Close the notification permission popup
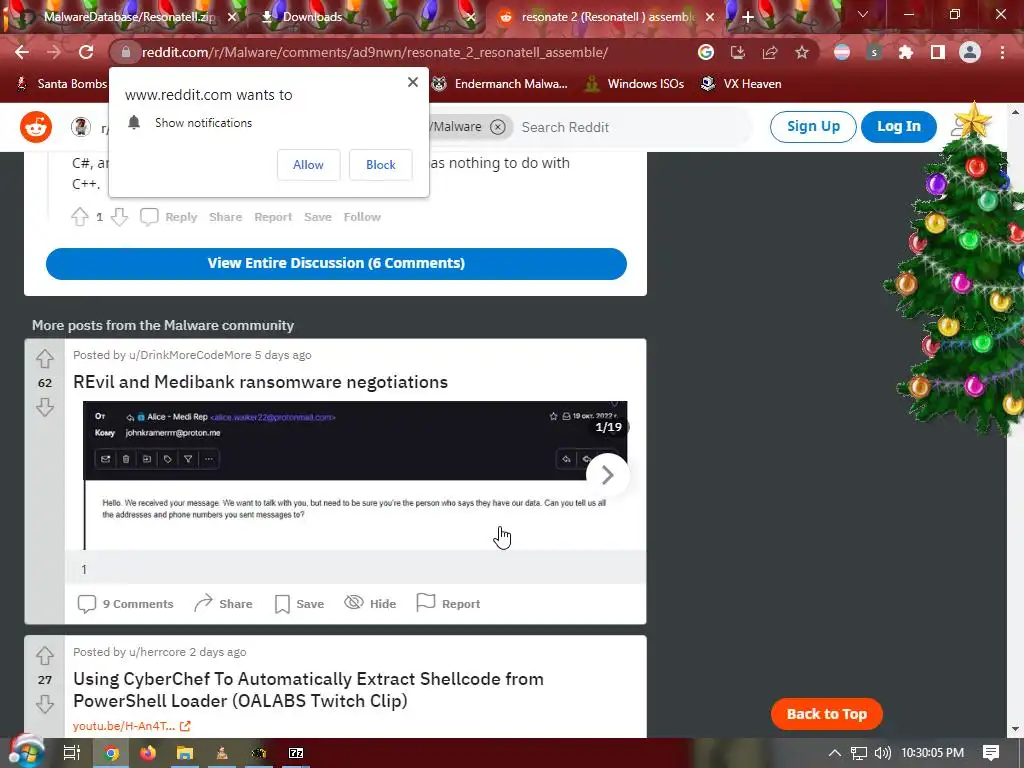 [x=413, y=82]
